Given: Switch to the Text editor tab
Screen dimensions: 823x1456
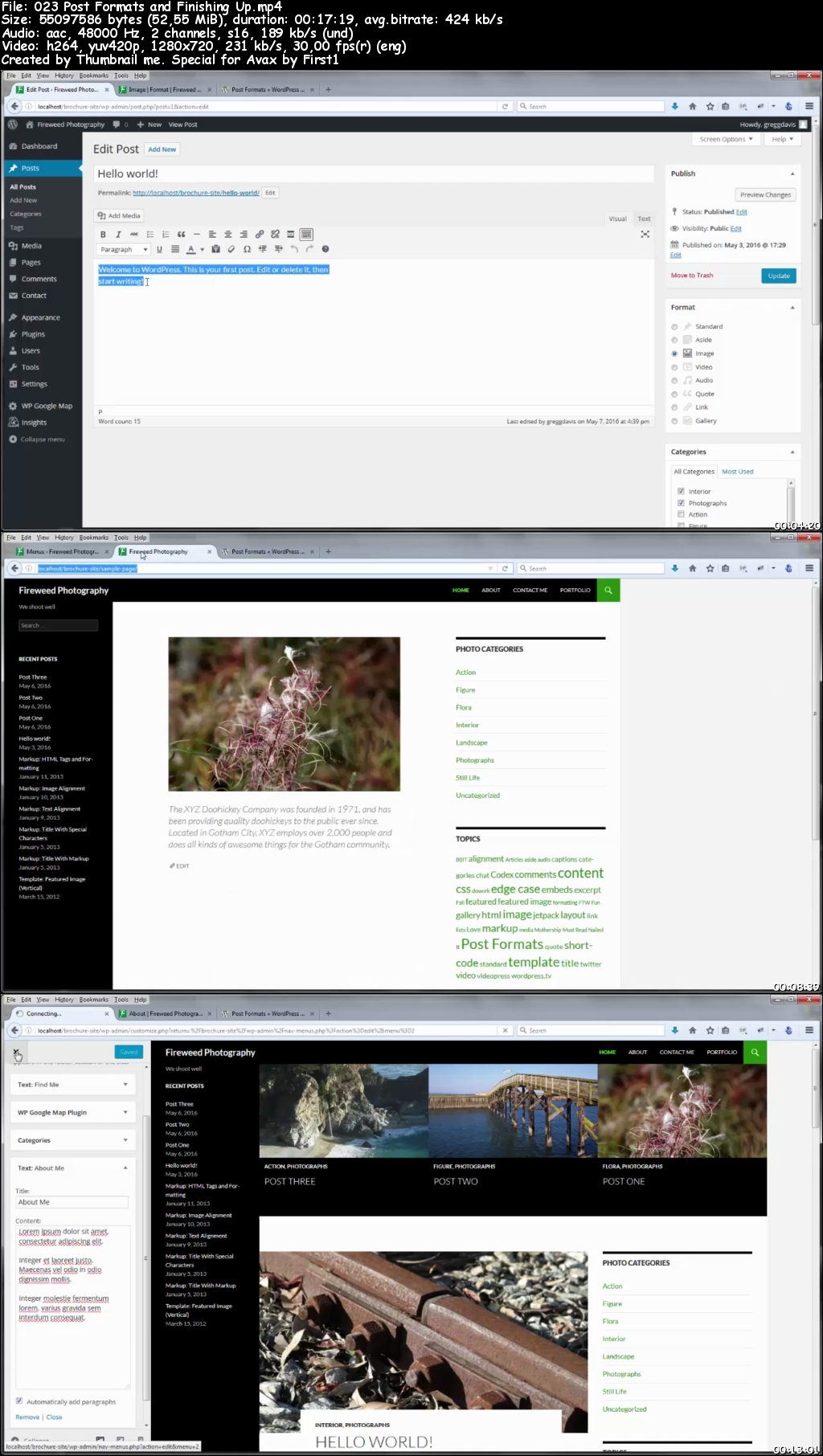Looking at the screenshot, I should click(x=645, y=219).
